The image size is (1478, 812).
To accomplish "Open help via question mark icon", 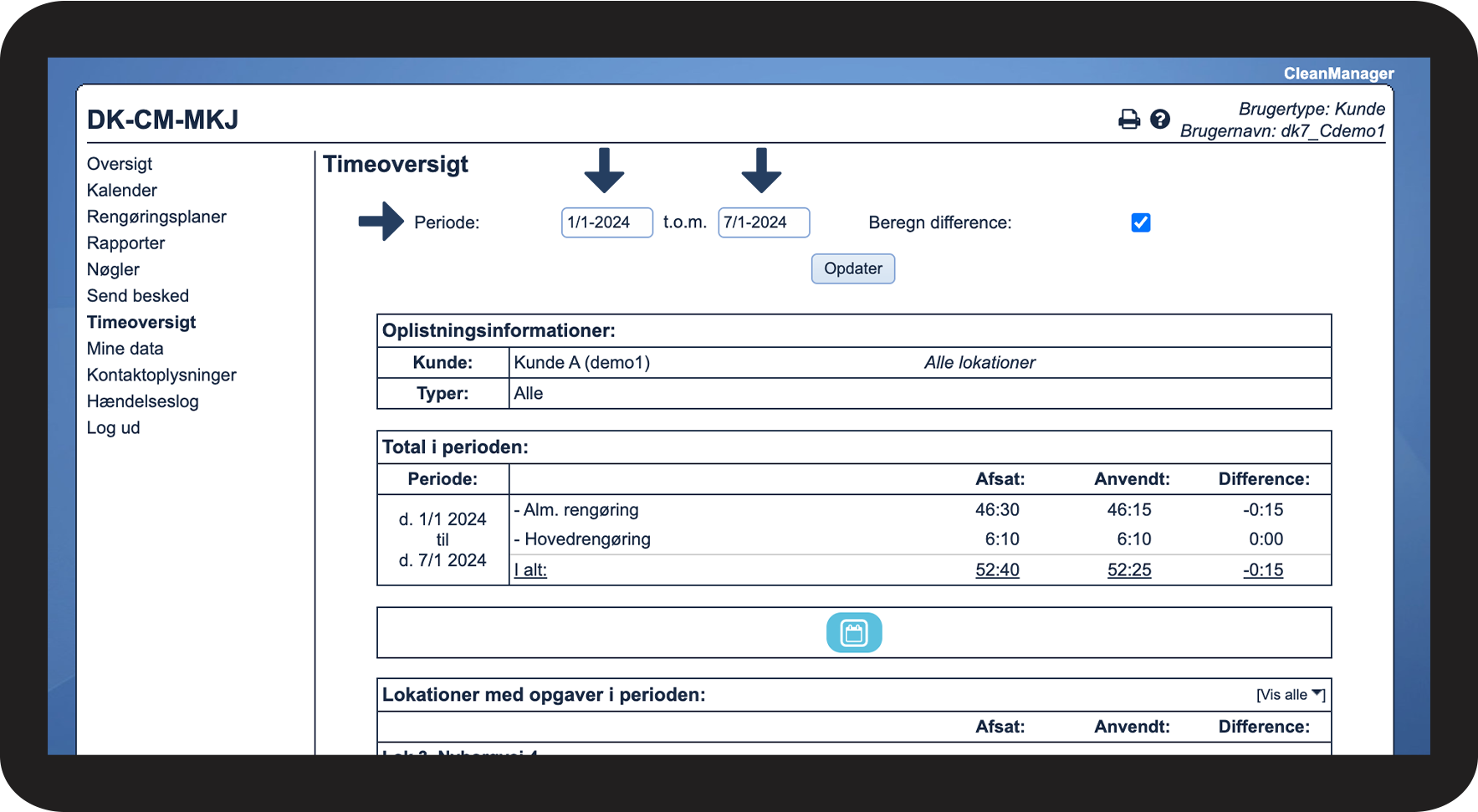I will (x=1159, y=120).
